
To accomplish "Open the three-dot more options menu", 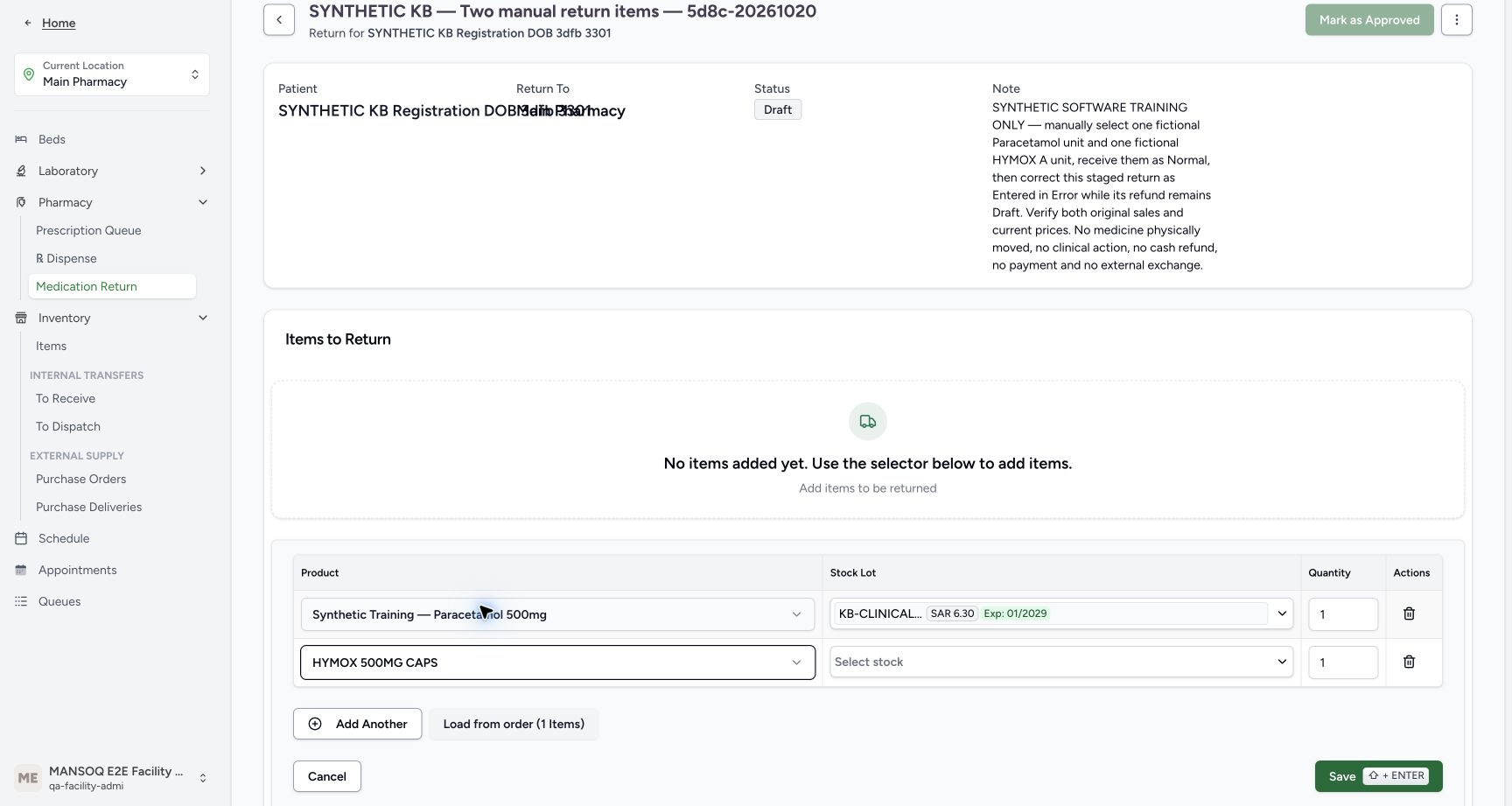I will pyautogui.click(x=1457, y=19).
